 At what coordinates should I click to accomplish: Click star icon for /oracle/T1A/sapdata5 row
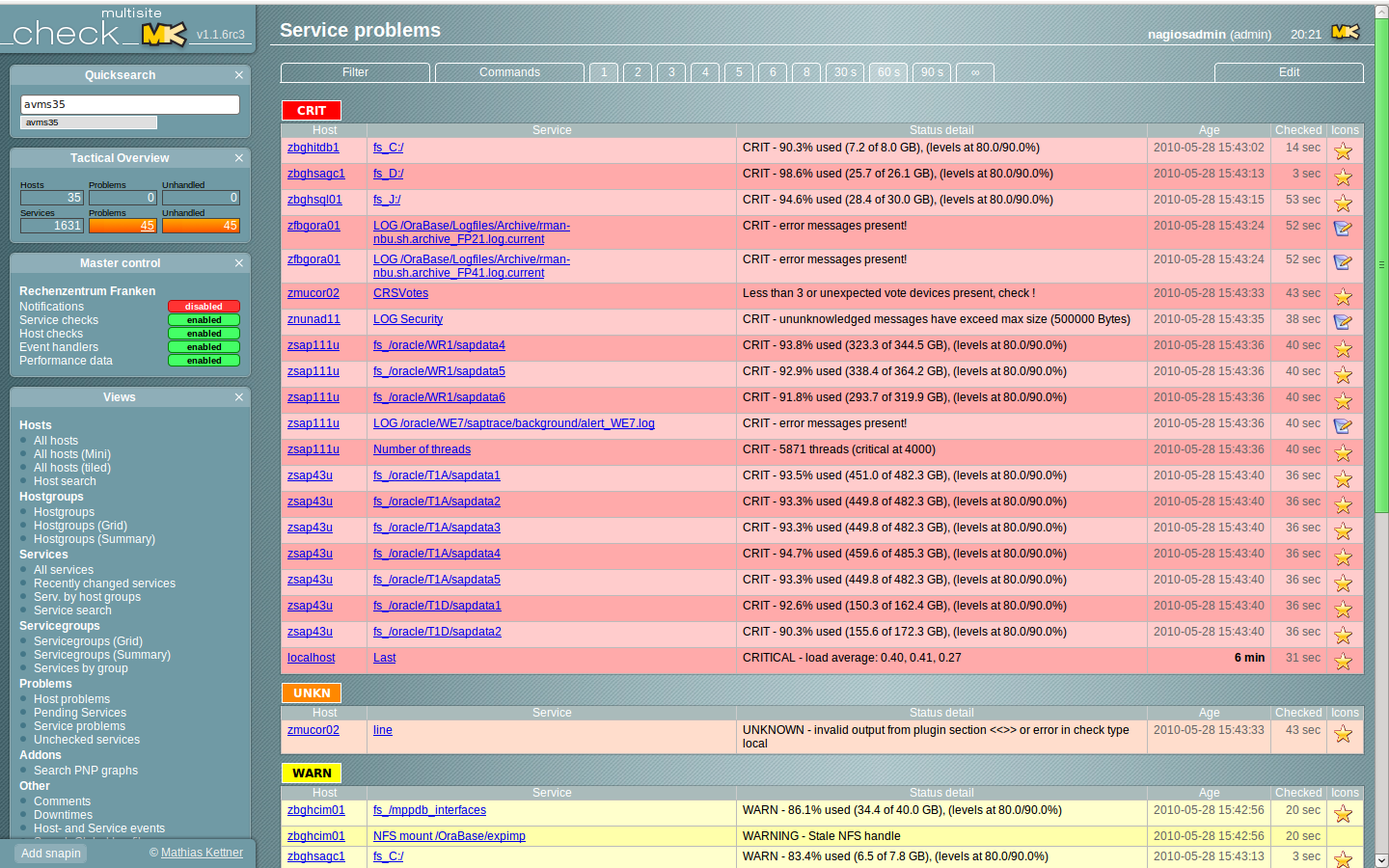tap(1343, 583)
